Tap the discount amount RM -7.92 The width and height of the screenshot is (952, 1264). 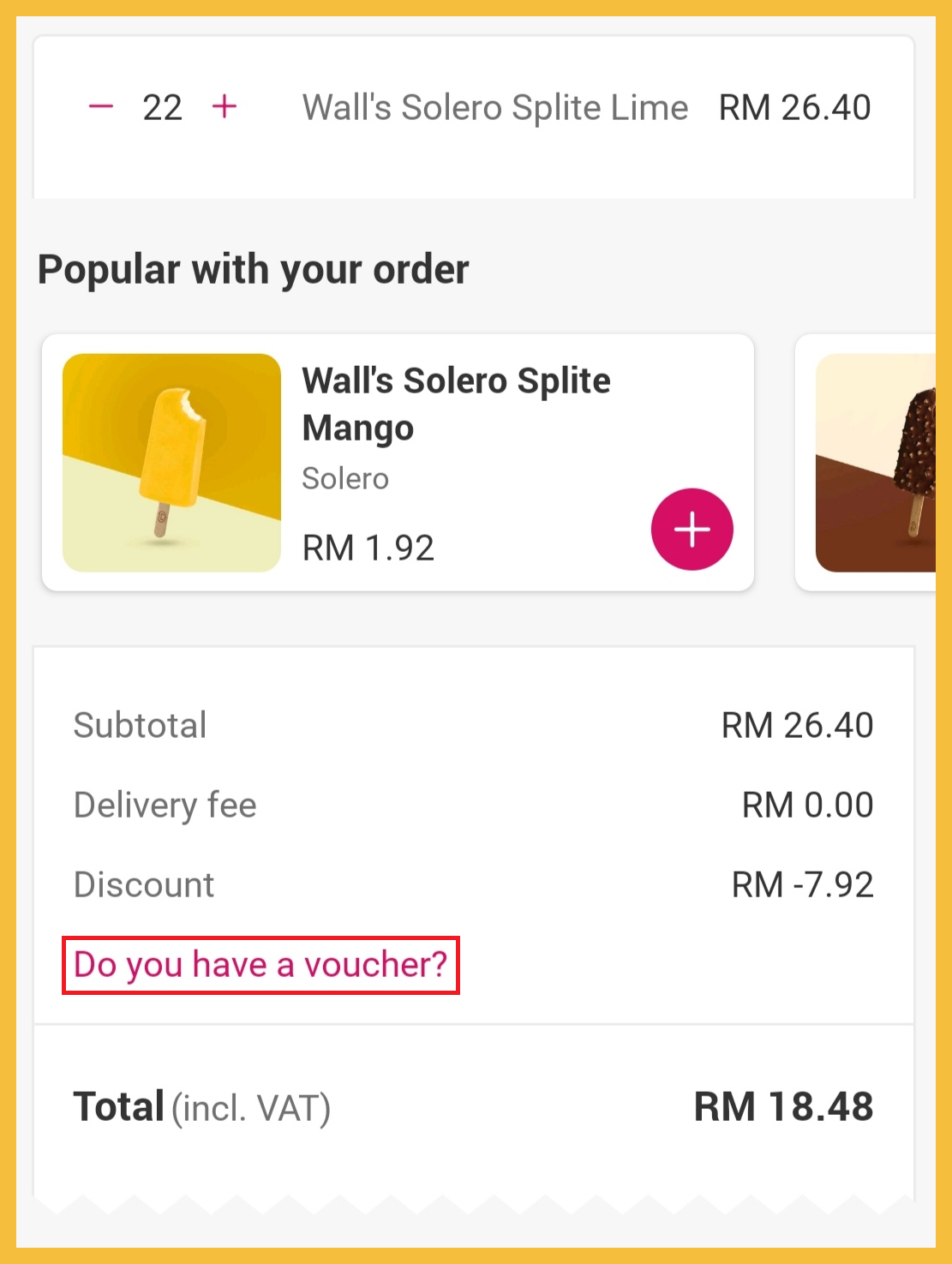802,884
